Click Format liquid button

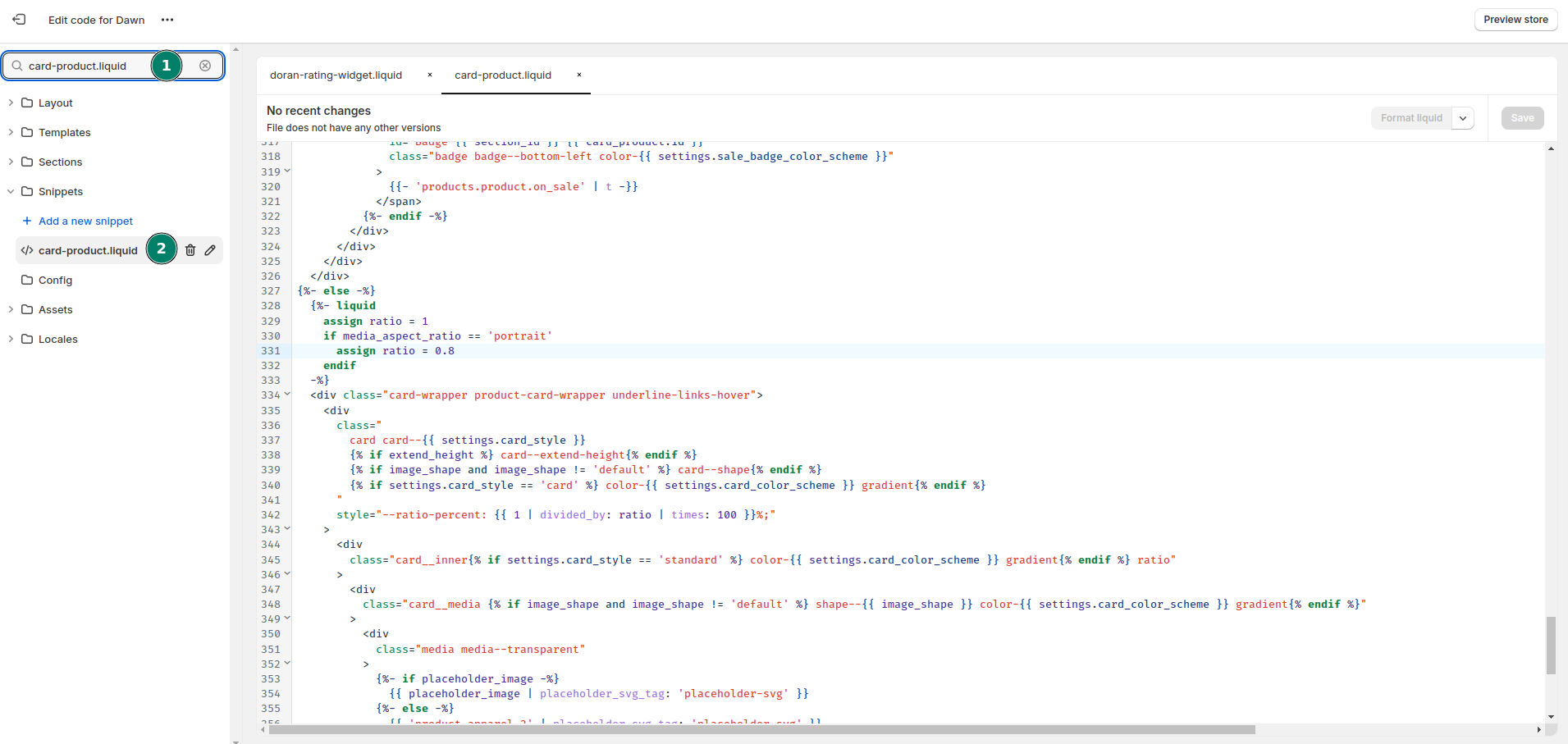(1411, 118)
